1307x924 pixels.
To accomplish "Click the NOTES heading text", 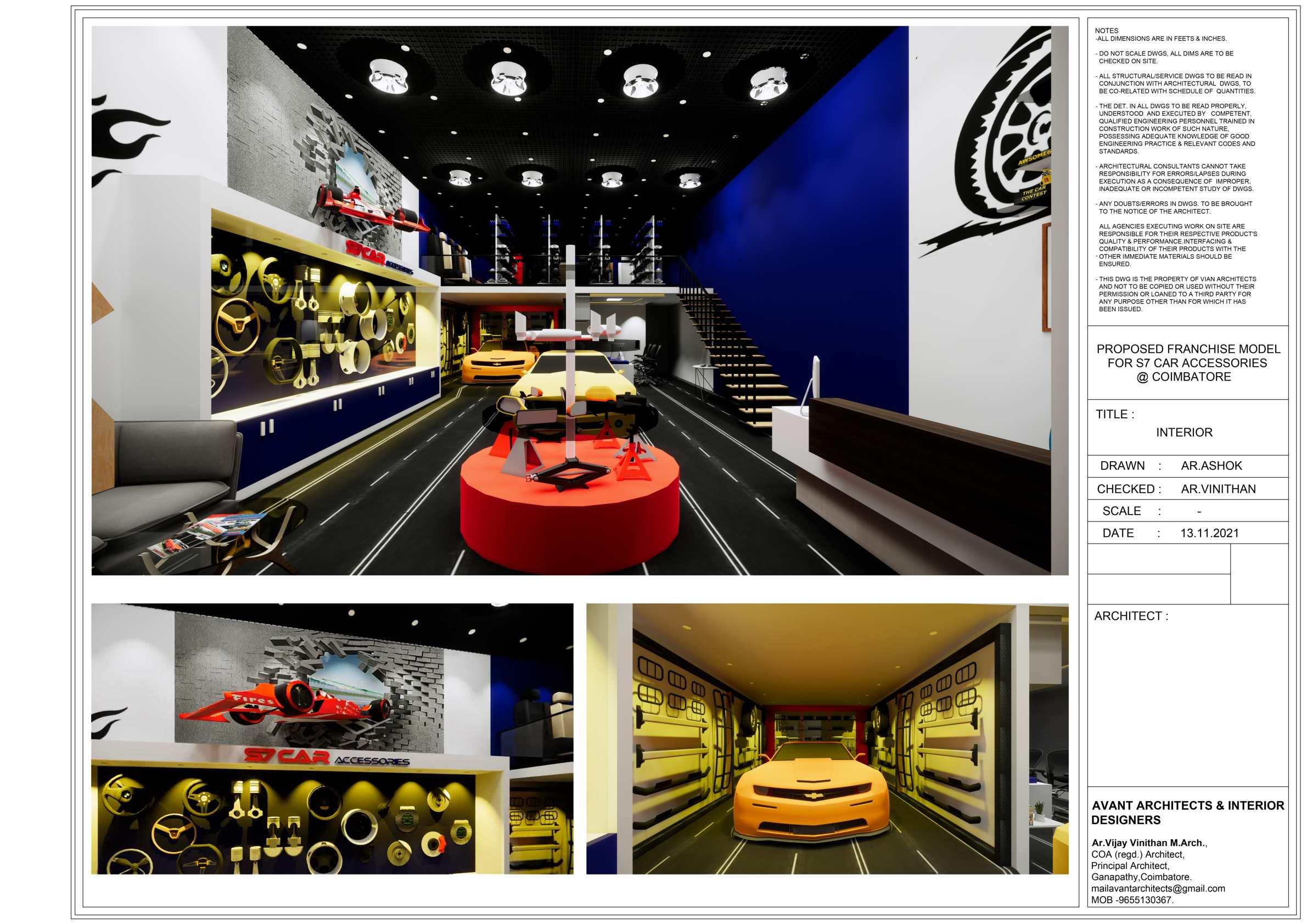I will pos(1106,31).
